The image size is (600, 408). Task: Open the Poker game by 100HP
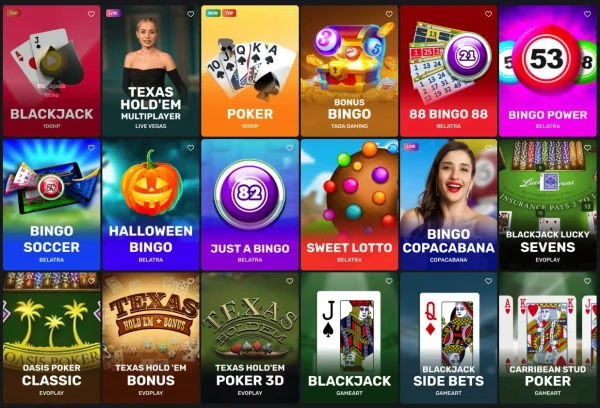click(x=250, y=71)
